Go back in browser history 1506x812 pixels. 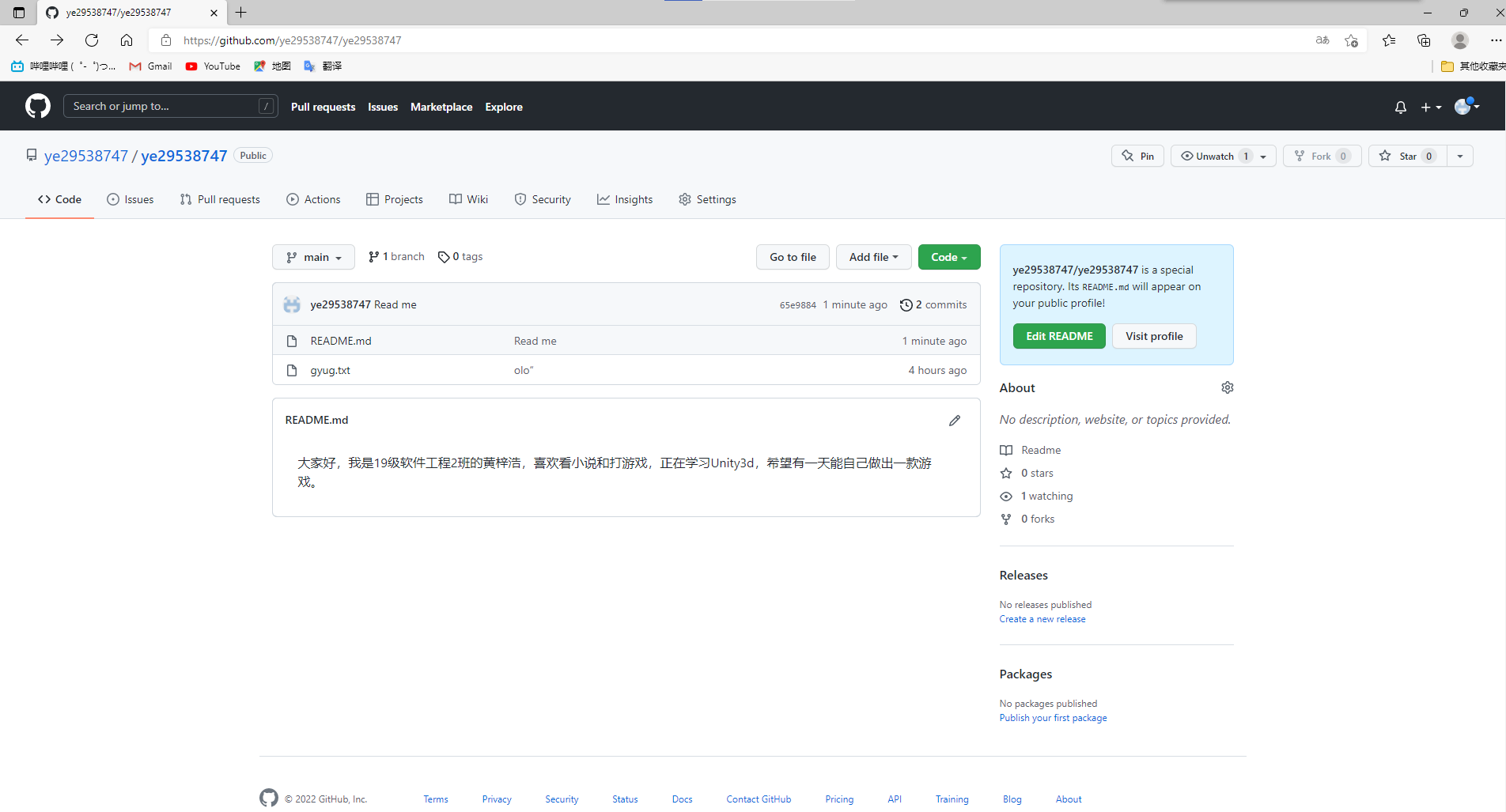click(22, 40)
